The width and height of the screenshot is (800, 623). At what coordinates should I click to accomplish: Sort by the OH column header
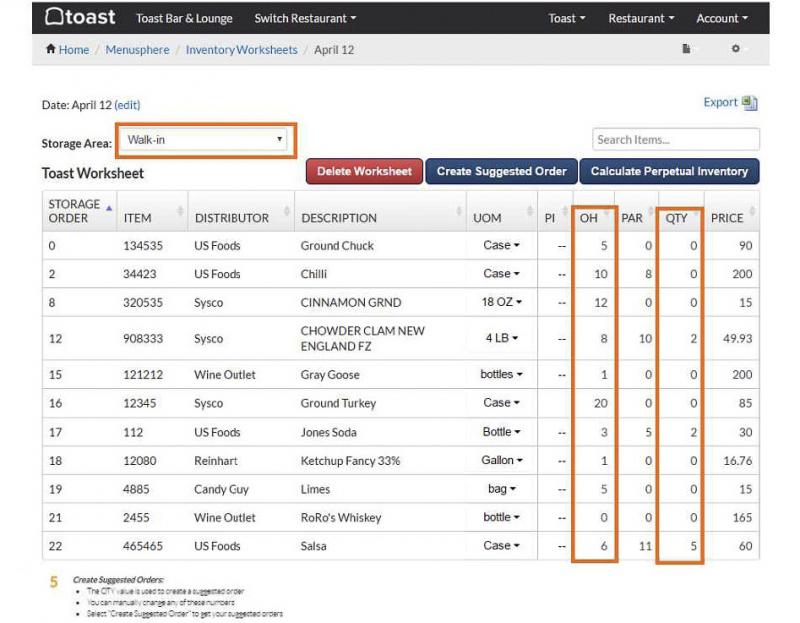(x=594, y=211)
